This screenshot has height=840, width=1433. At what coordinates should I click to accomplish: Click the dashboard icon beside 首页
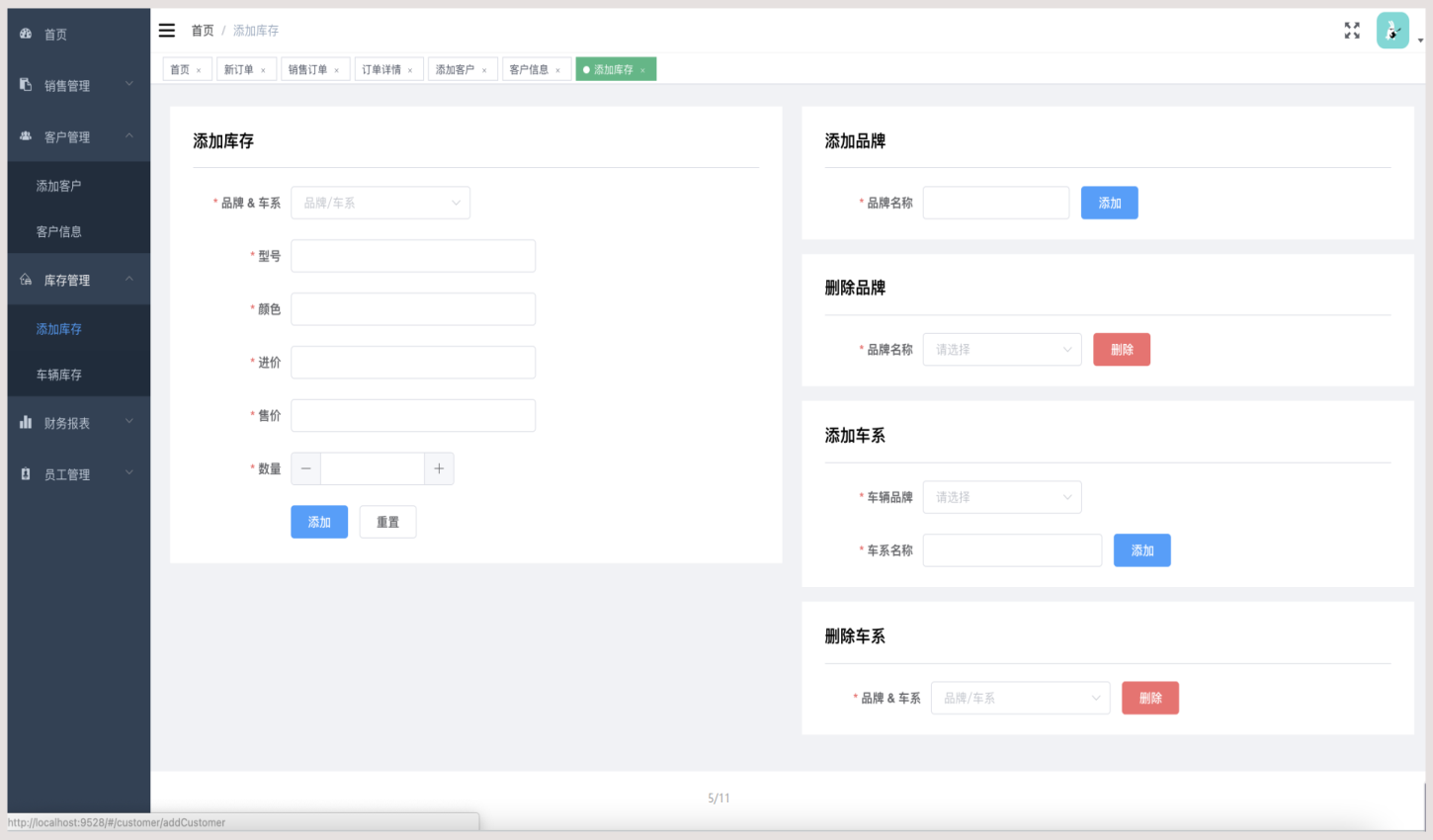point(26,34)
